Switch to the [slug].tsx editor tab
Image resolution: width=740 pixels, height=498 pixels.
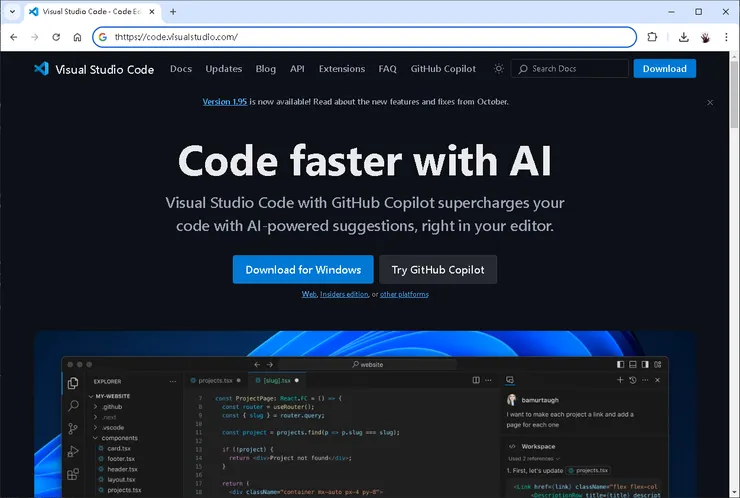coord(277,380)
